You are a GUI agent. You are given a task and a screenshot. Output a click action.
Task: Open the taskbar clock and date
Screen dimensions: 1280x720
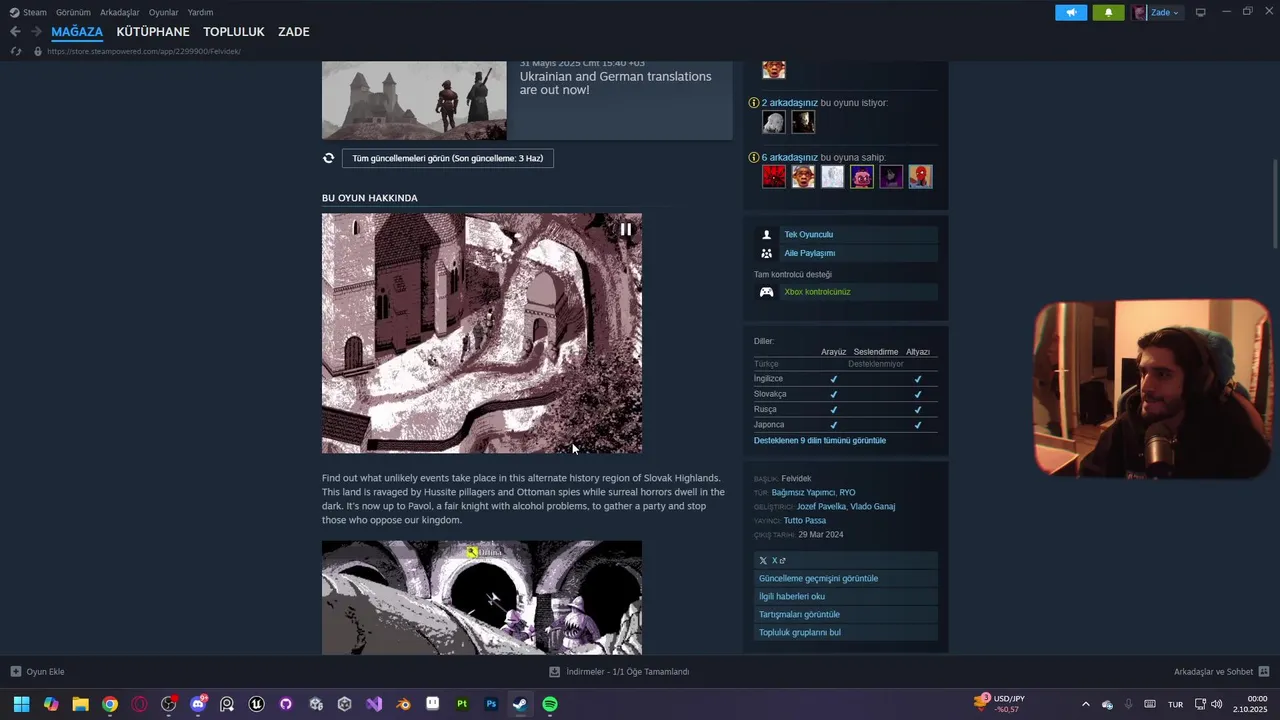pyautogui.click(x=1250, y=704)
